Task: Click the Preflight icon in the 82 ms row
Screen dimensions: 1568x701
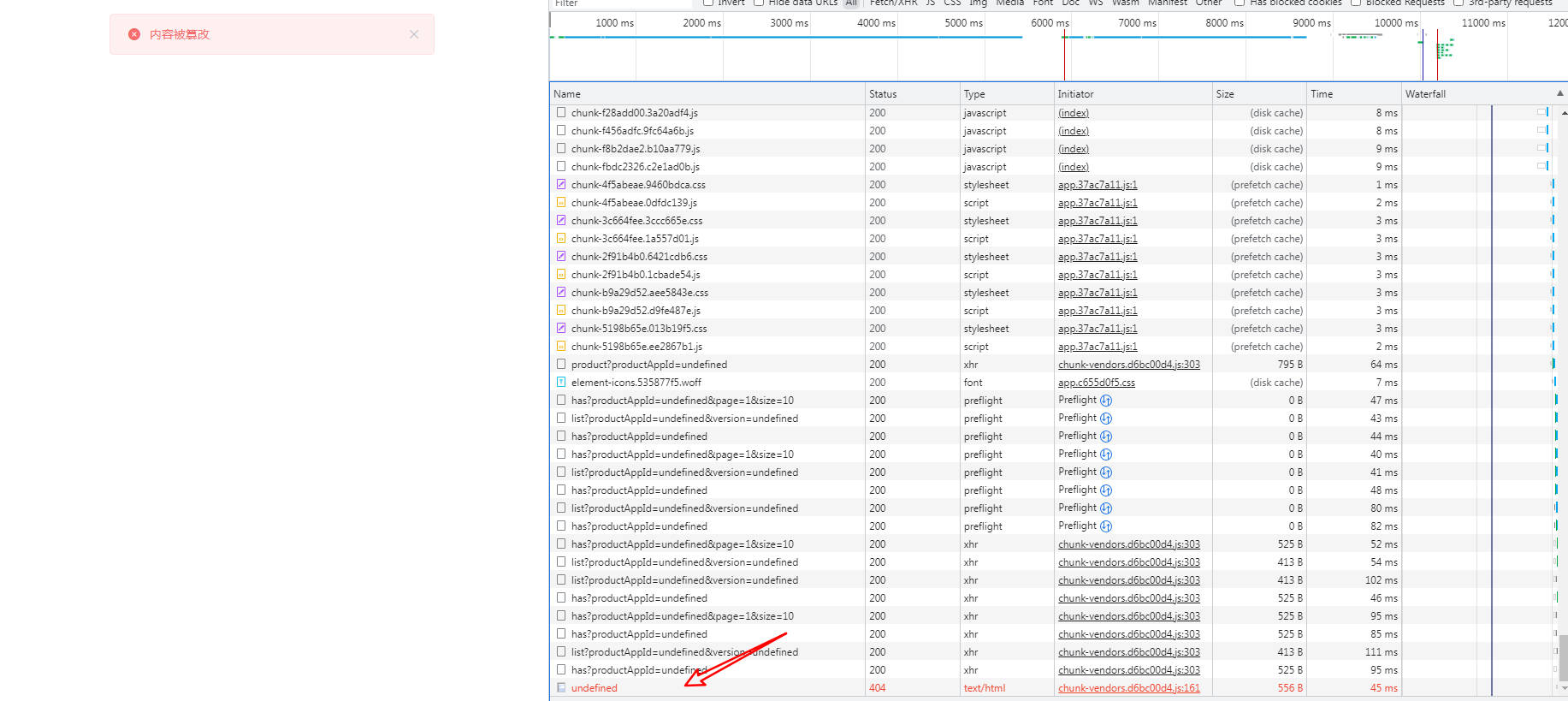Action: click(1106, 526)
